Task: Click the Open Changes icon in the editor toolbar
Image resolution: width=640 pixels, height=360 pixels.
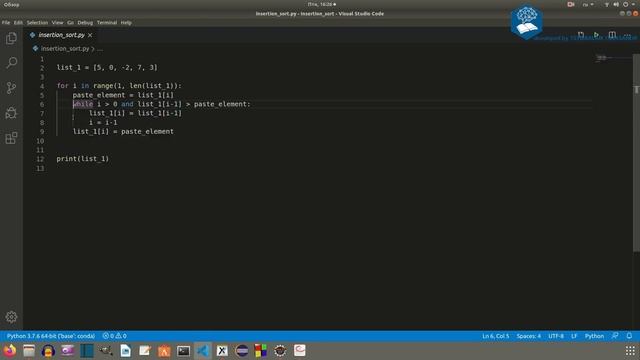Action: pyautogui.click(x=581, y=35)
